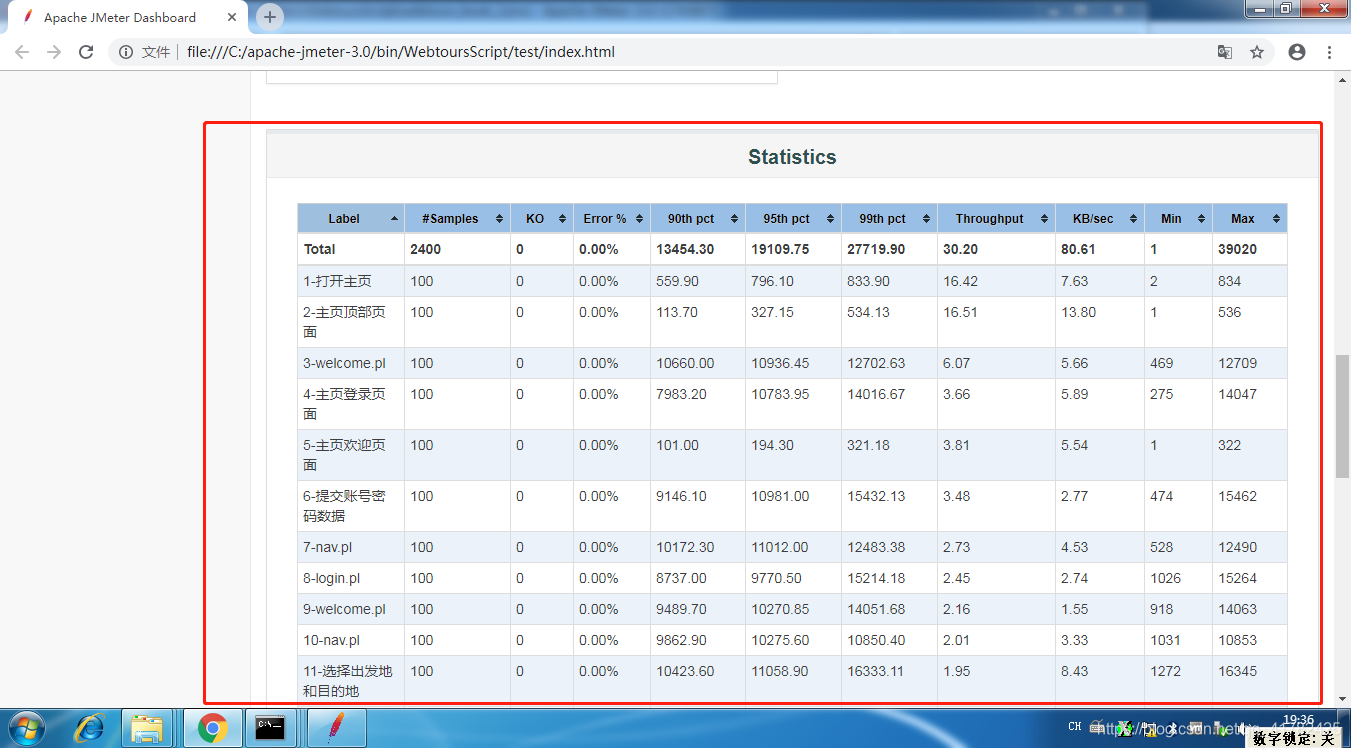Click the Total samples value 2400
Image resolution: width=1351 pixels, height=748 pixels.
pos(425,249)
